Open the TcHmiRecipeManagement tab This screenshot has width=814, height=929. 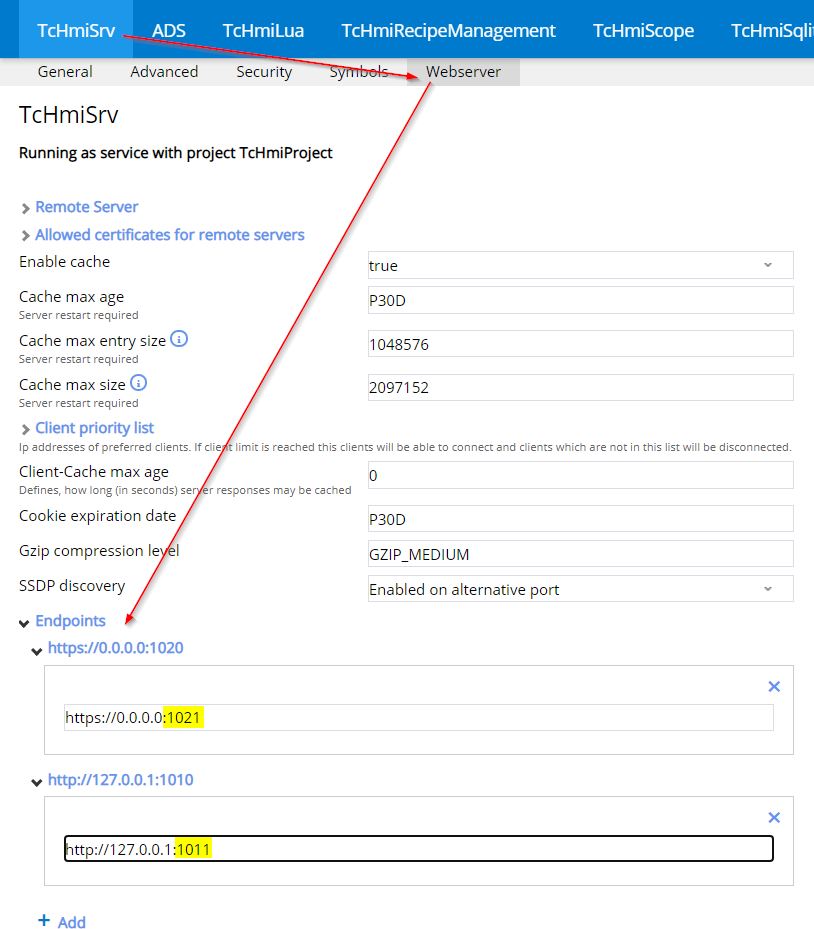pos(448,30)
